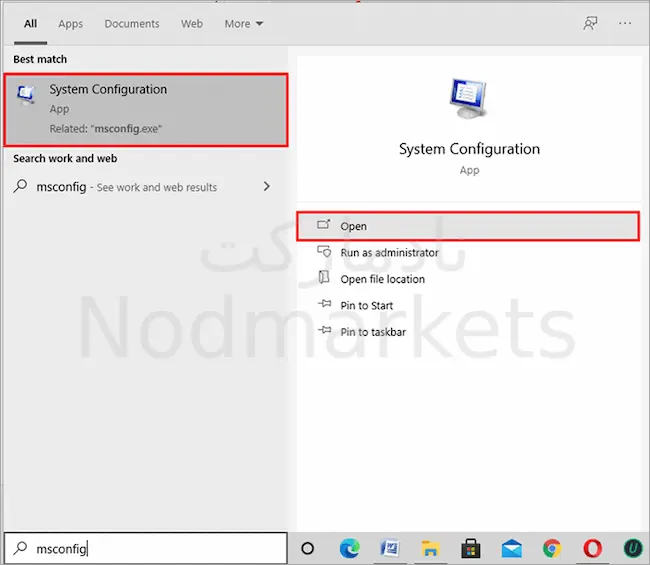Click System Configuration title in details pane
Viewport: 650px width, 565px height.
[469, 149]
